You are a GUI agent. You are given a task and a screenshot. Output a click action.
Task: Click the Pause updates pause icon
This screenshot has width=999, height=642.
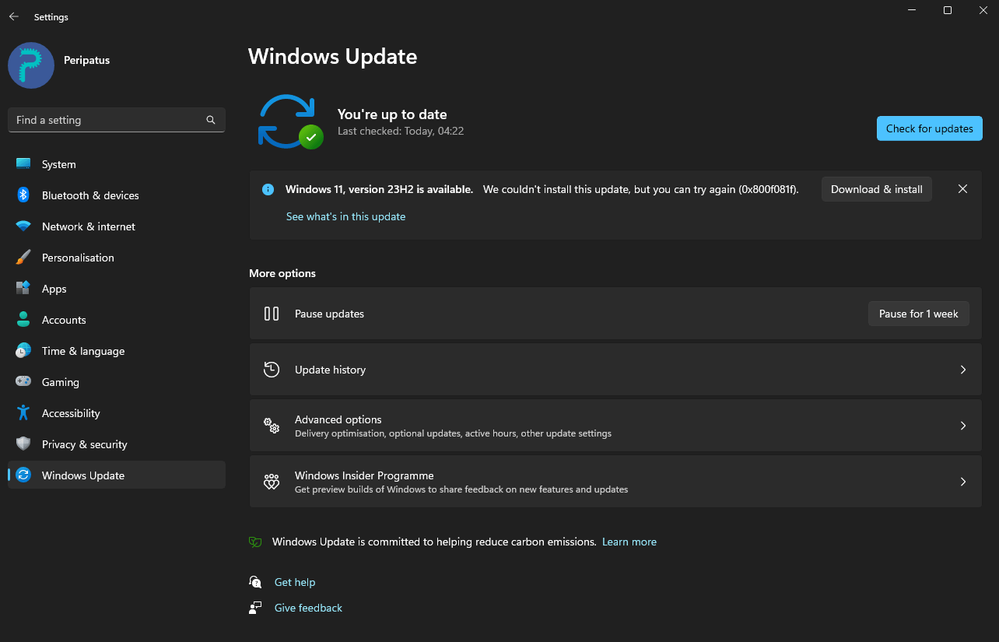pyautogui.click(x=271, y=313)
